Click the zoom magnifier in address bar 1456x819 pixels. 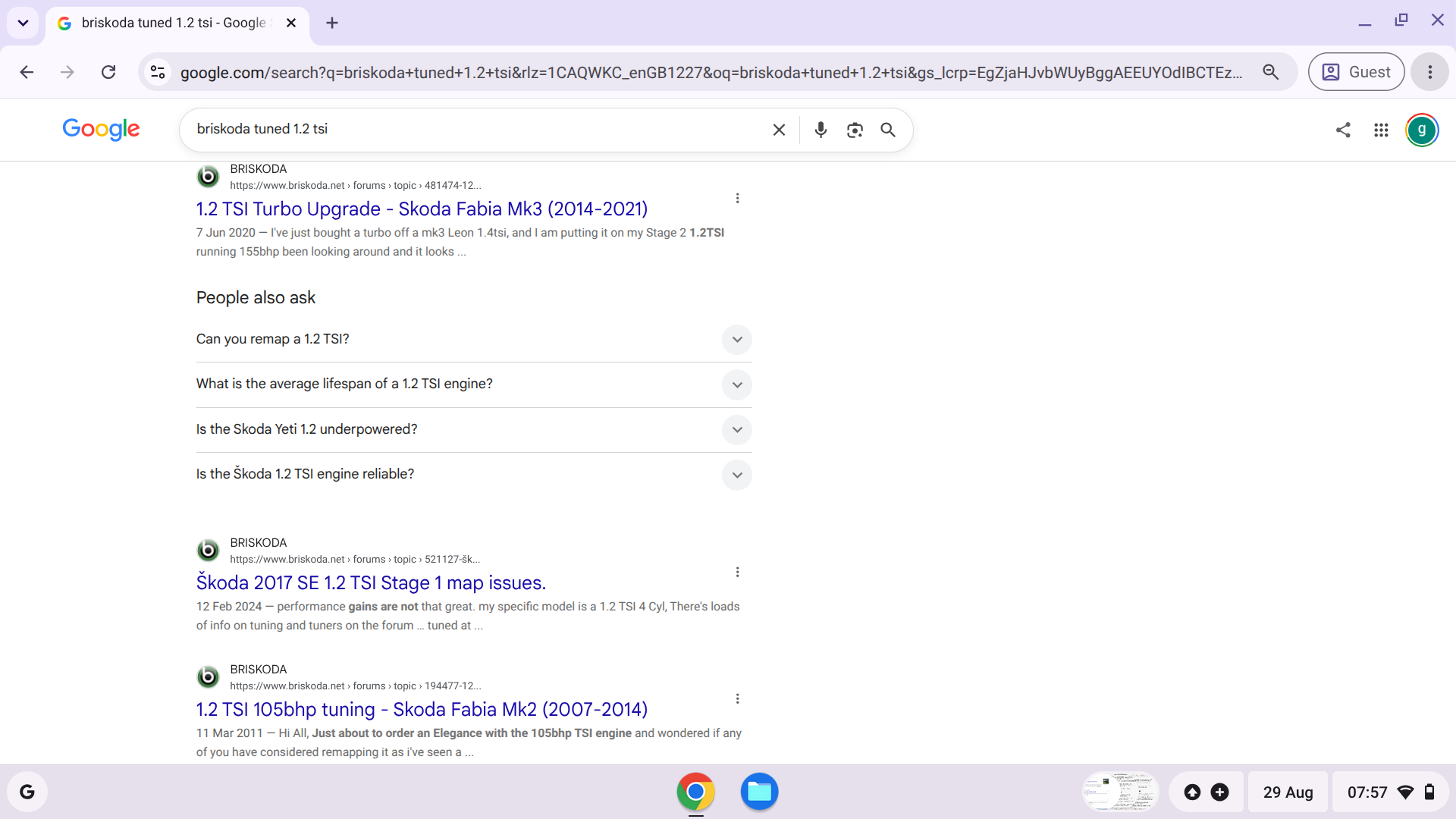click(1271, 72)
